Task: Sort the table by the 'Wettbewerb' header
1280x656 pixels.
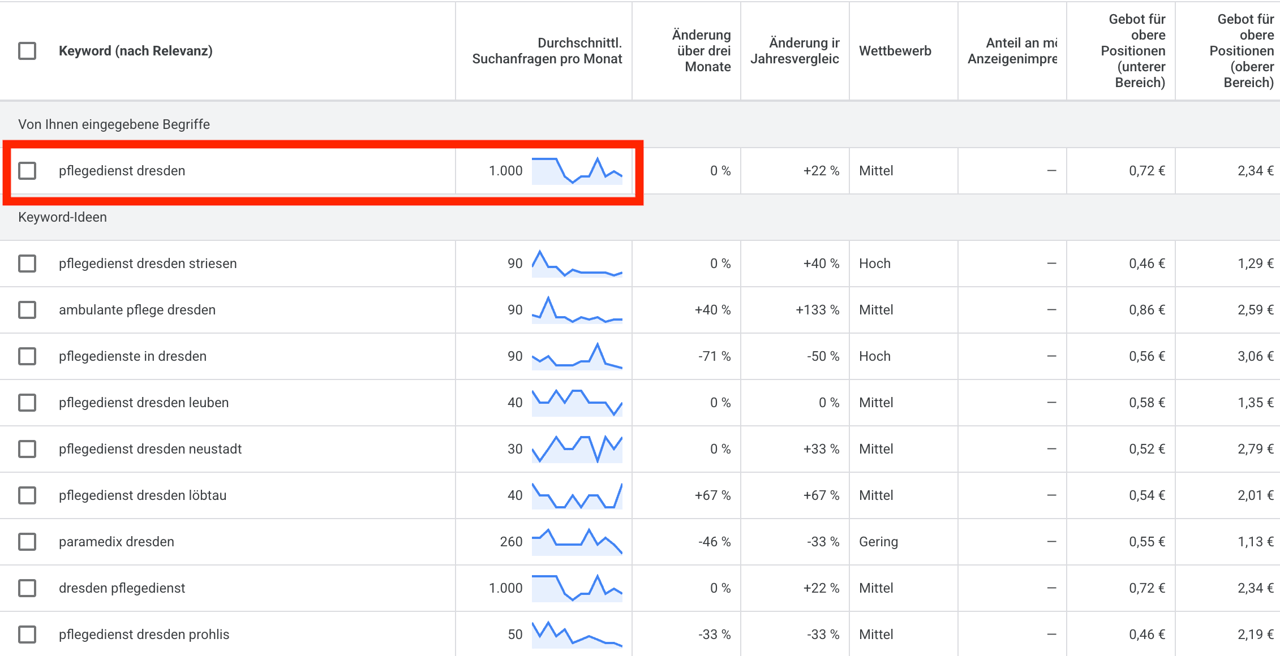Action: pyautogui.click(x=895, y=51)
